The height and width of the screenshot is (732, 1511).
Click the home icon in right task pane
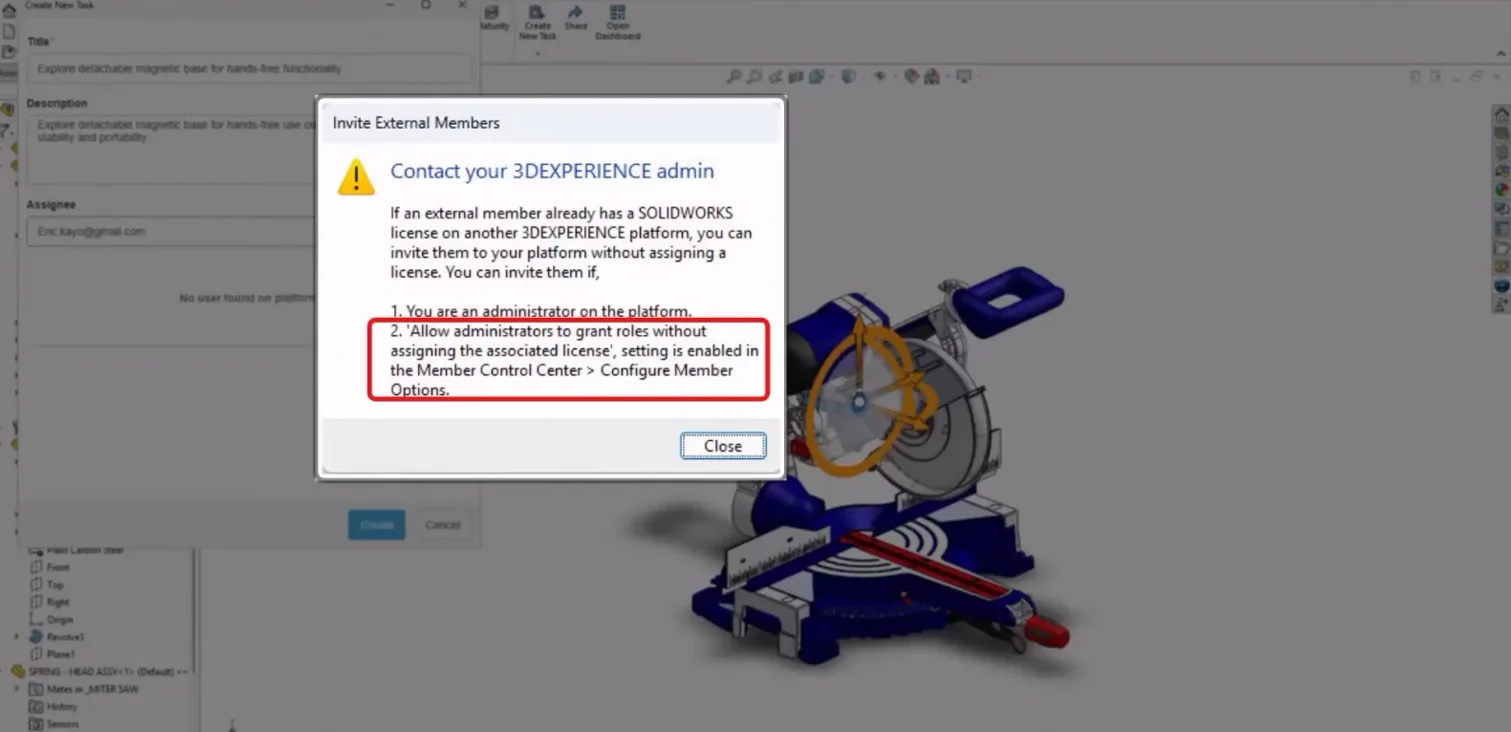[1501, 116]
